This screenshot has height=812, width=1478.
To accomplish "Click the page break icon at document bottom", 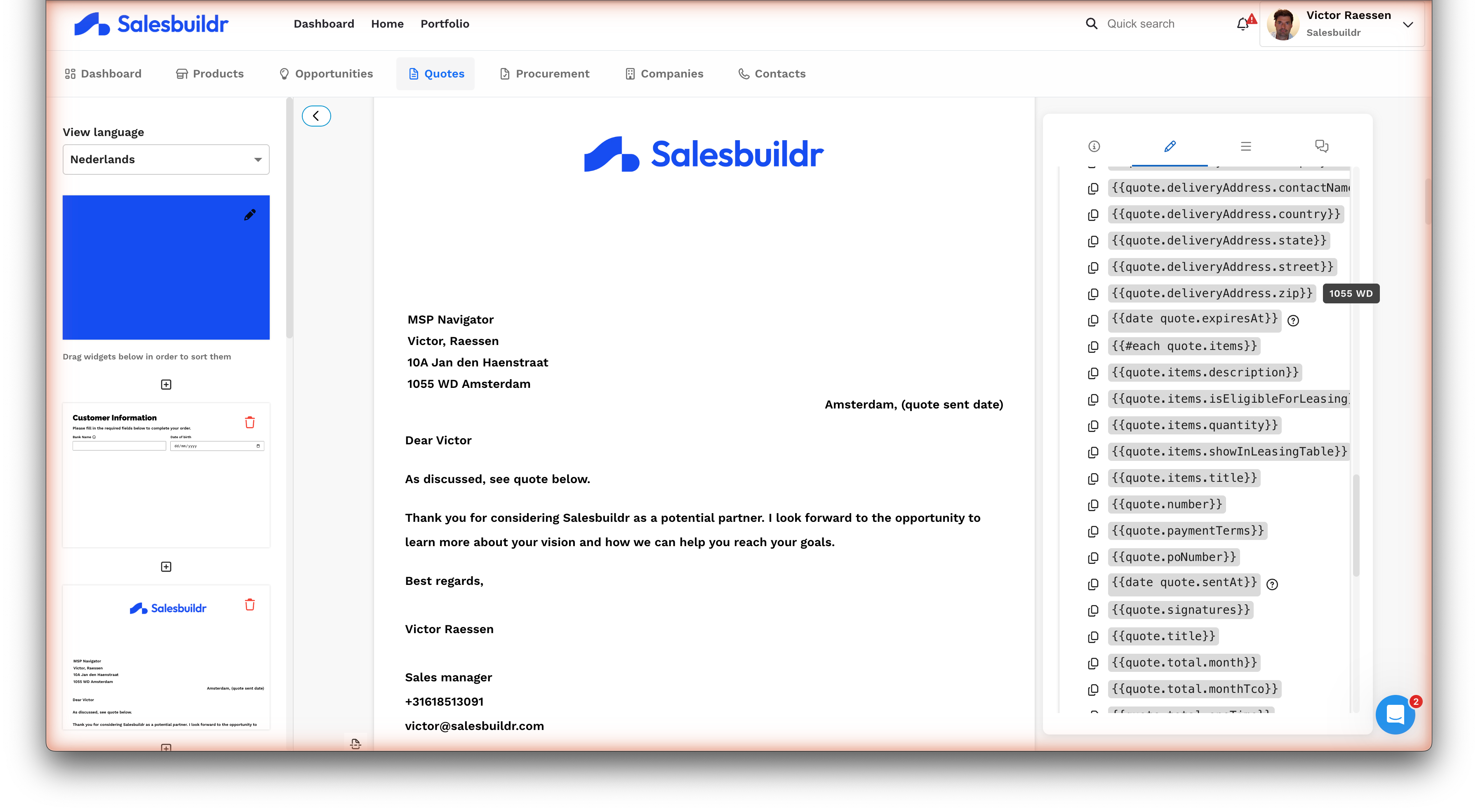I will pos(356,744).
